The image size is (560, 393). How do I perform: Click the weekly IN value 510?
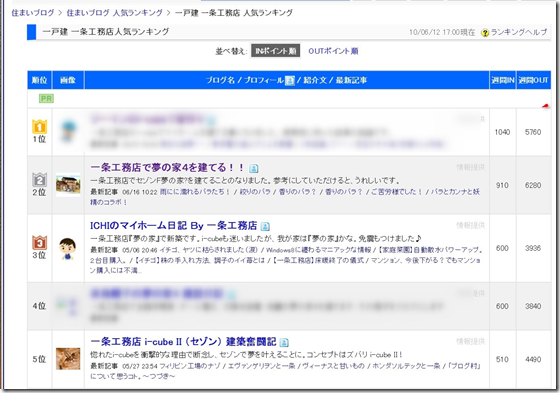[502, 359]
